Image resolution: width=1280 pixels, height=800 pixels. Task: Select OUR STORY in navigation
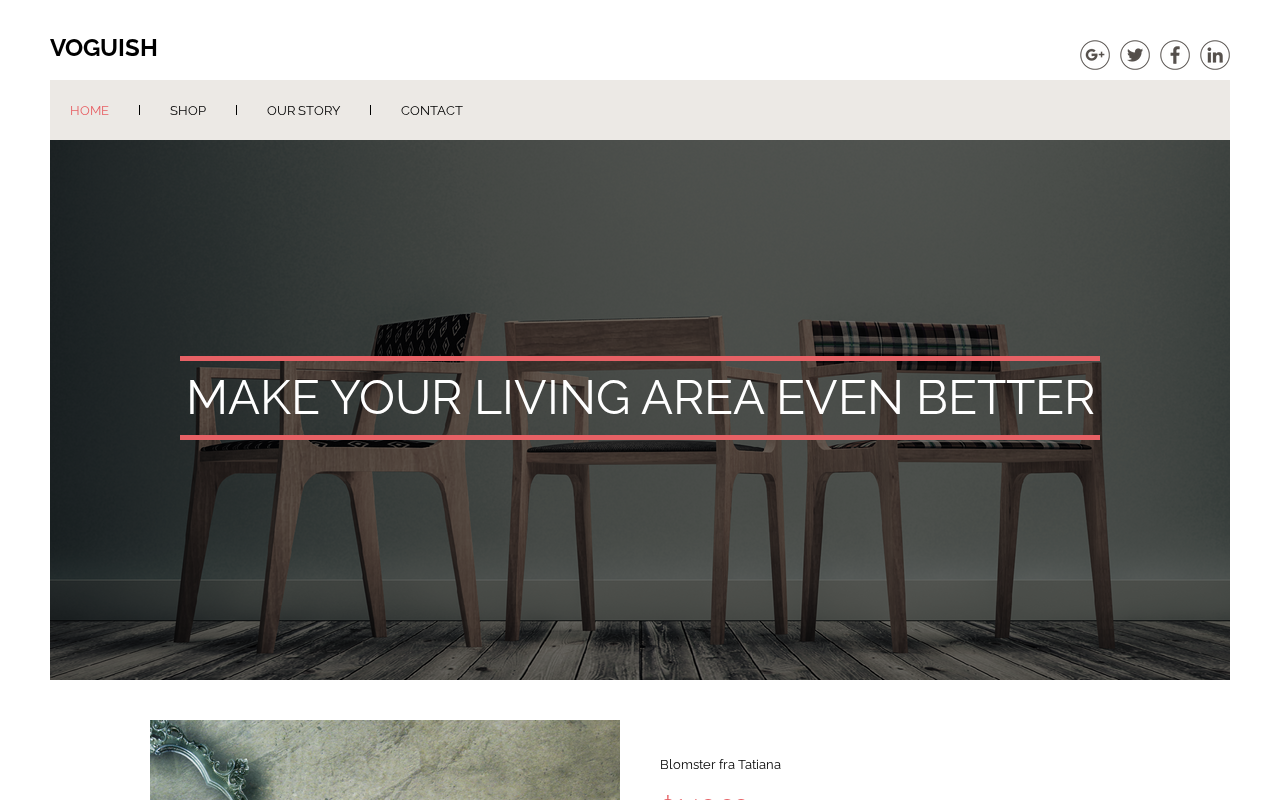[303, 110]
